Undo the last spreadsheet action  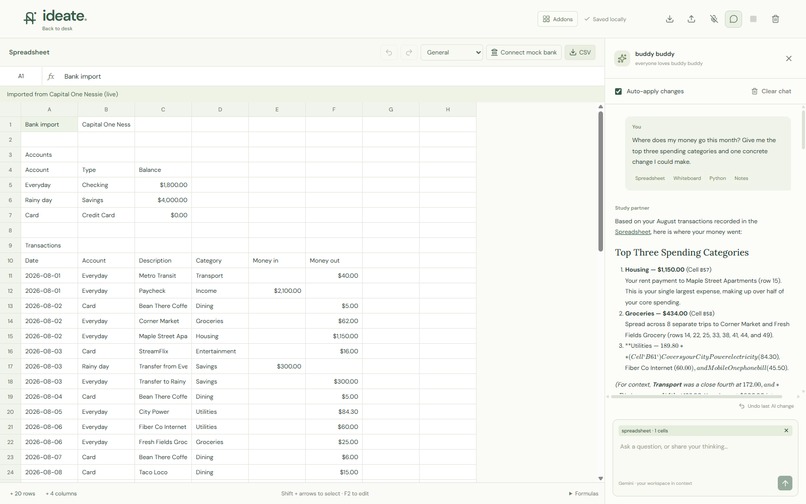coord(389,52)
